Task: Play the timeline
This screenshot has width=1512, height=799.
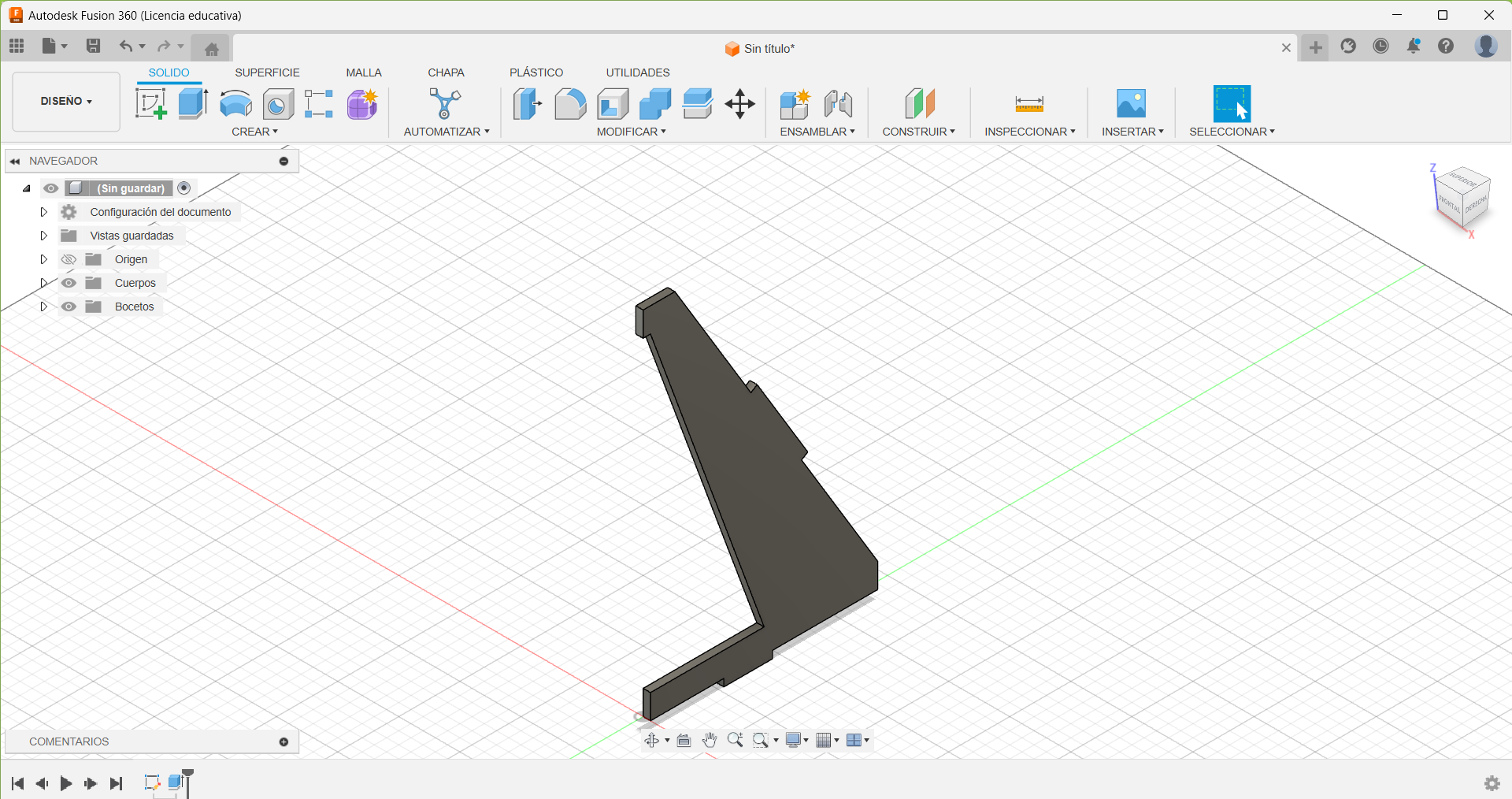Action: pos(66,783)
